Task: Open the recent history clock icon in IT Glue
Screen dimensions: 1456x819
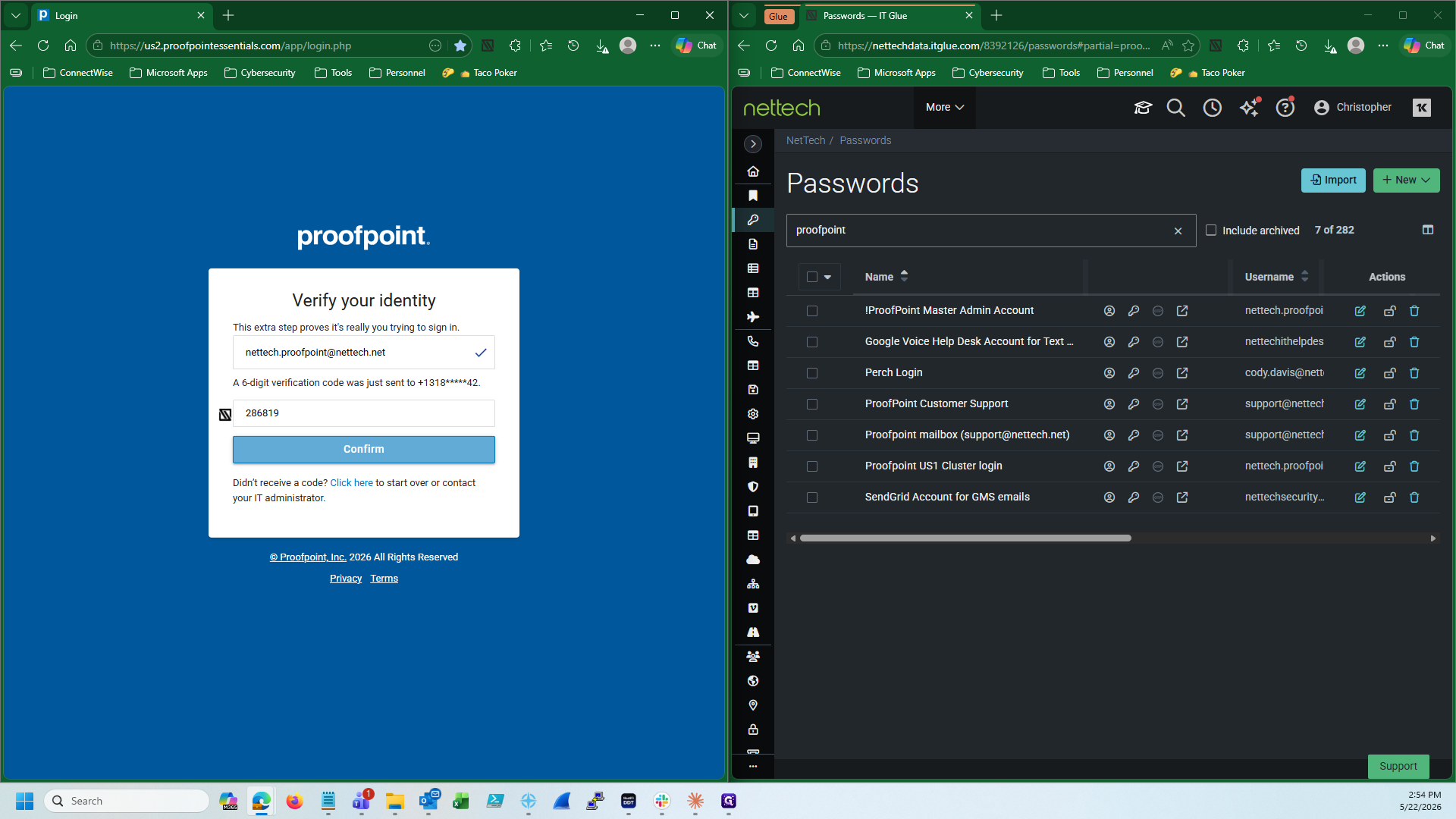Action: (1213, 108)
